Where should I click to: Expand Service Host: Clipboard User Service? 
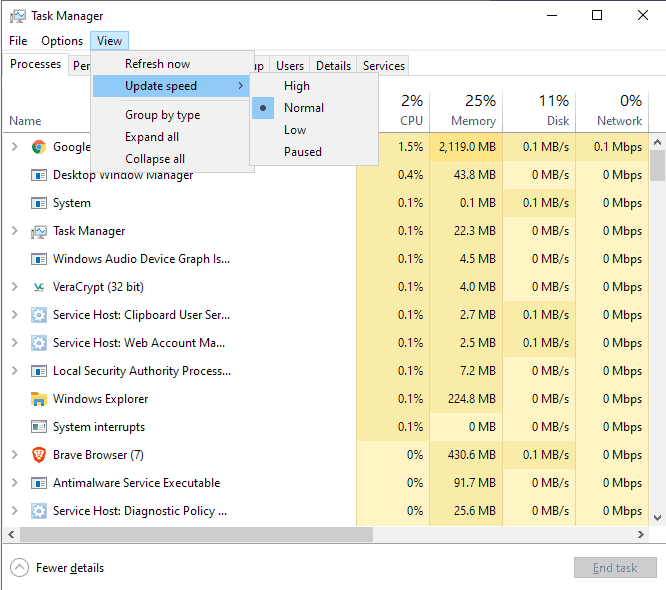pos(14,315)
